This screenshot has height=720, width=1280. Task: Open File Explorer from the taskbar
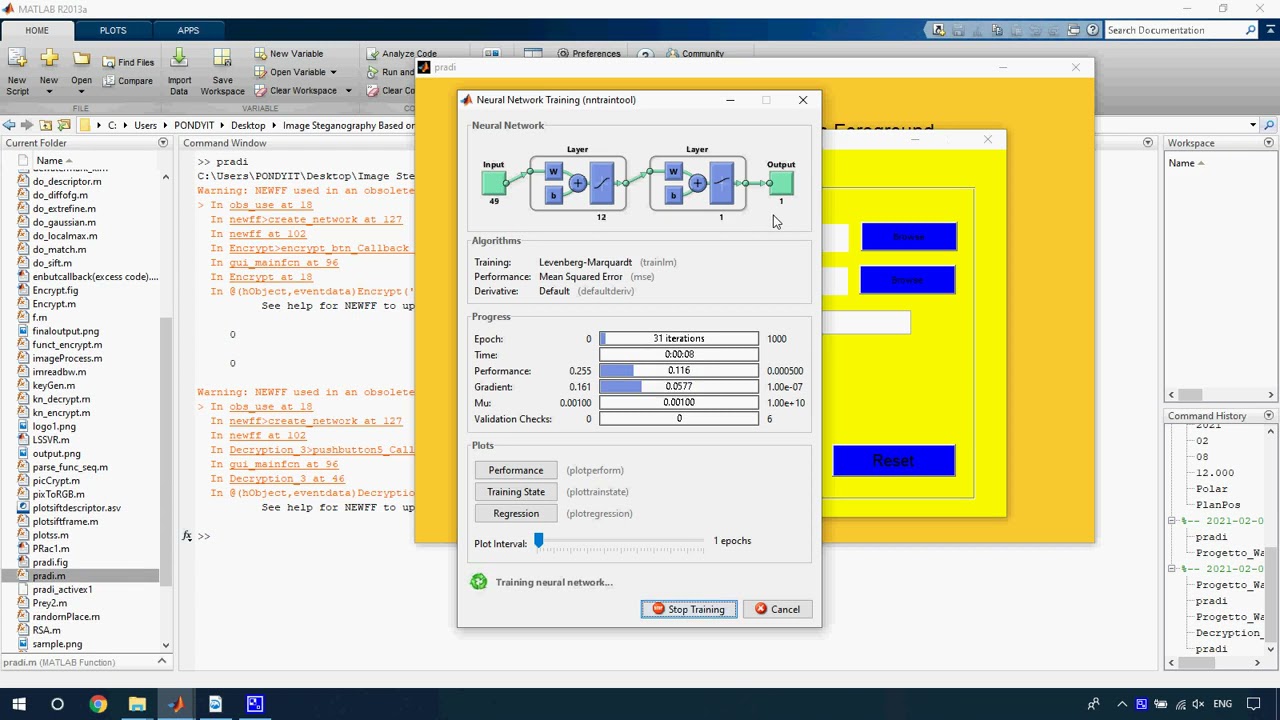[137, 704]
